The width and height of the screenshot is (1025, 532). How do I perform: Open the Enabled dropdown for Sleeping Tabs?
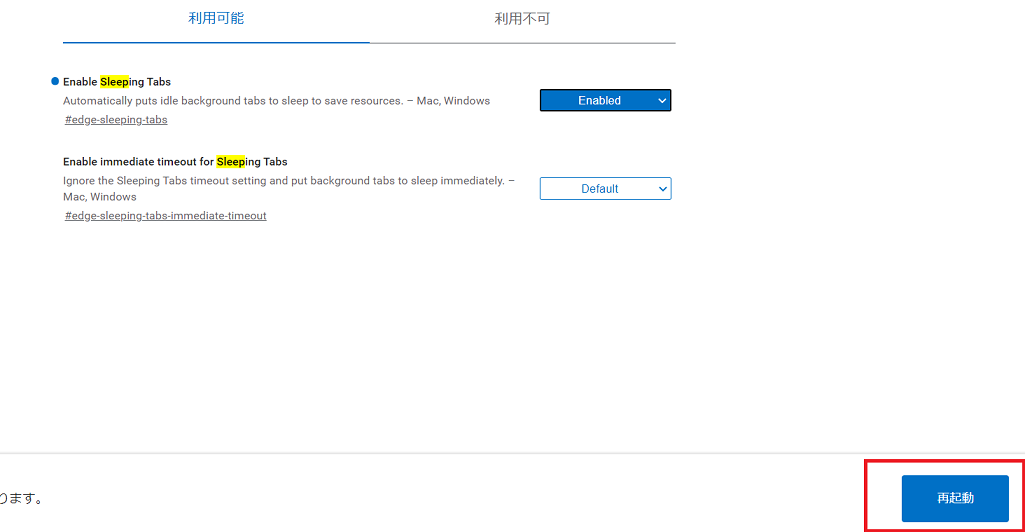[x=599, y=100]
